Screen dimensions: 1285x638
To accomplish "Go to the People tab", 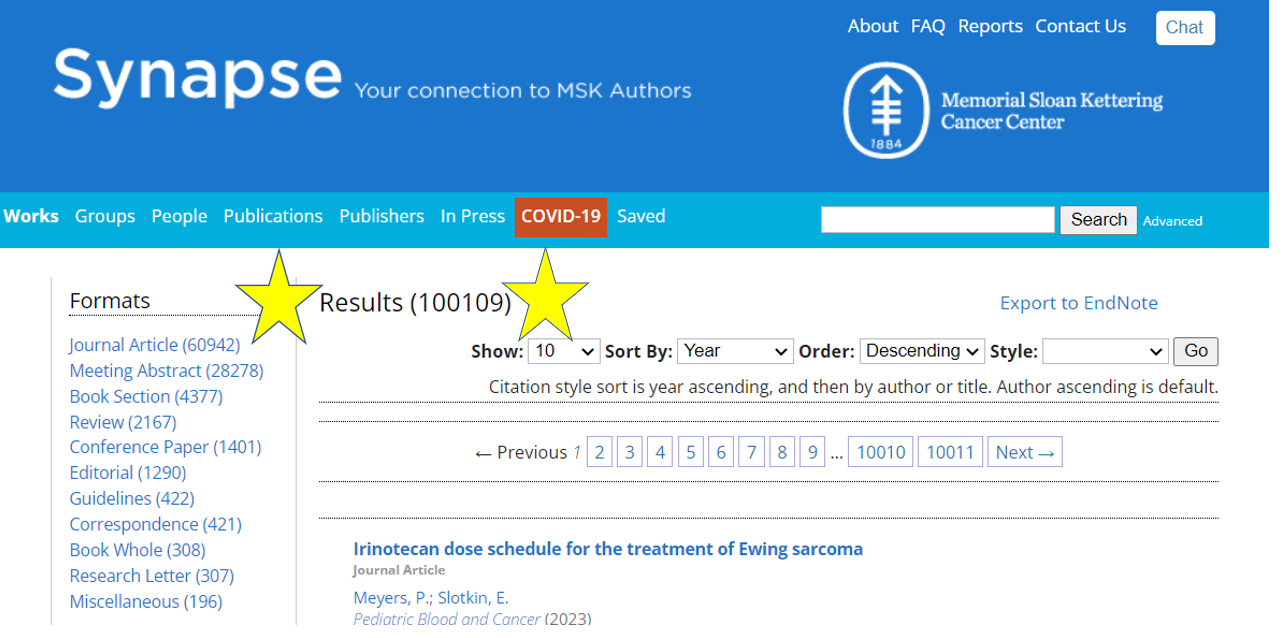I will point(179,216).
